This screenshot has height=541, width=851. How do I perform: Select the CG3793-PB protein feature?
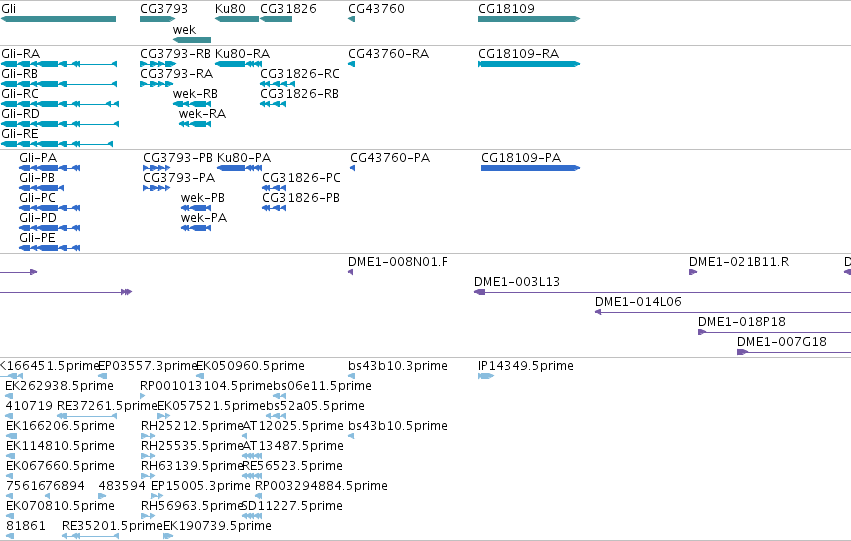coord(157,168)
